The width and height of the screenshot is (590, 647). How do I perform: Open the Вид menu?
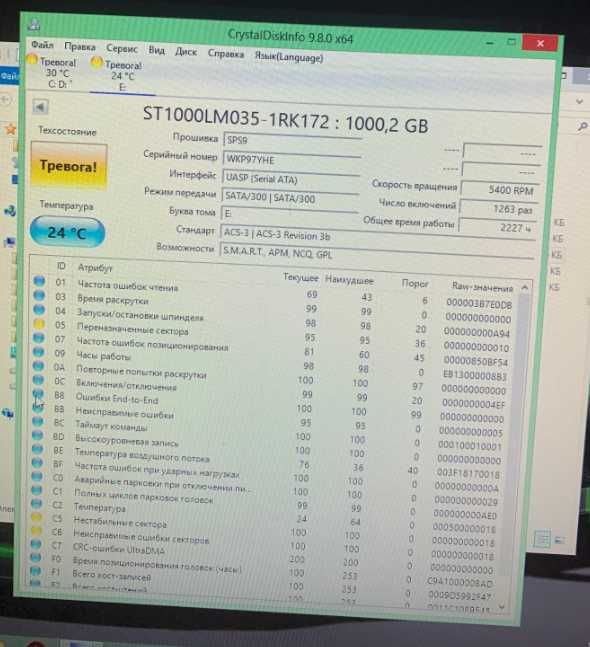click(156, 50)
